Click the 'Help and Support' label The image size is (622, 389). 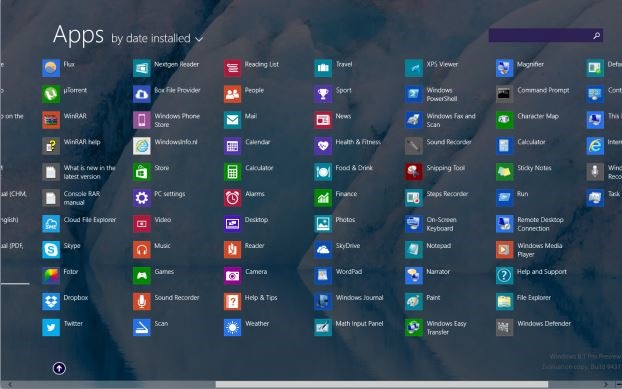[542, 272]
